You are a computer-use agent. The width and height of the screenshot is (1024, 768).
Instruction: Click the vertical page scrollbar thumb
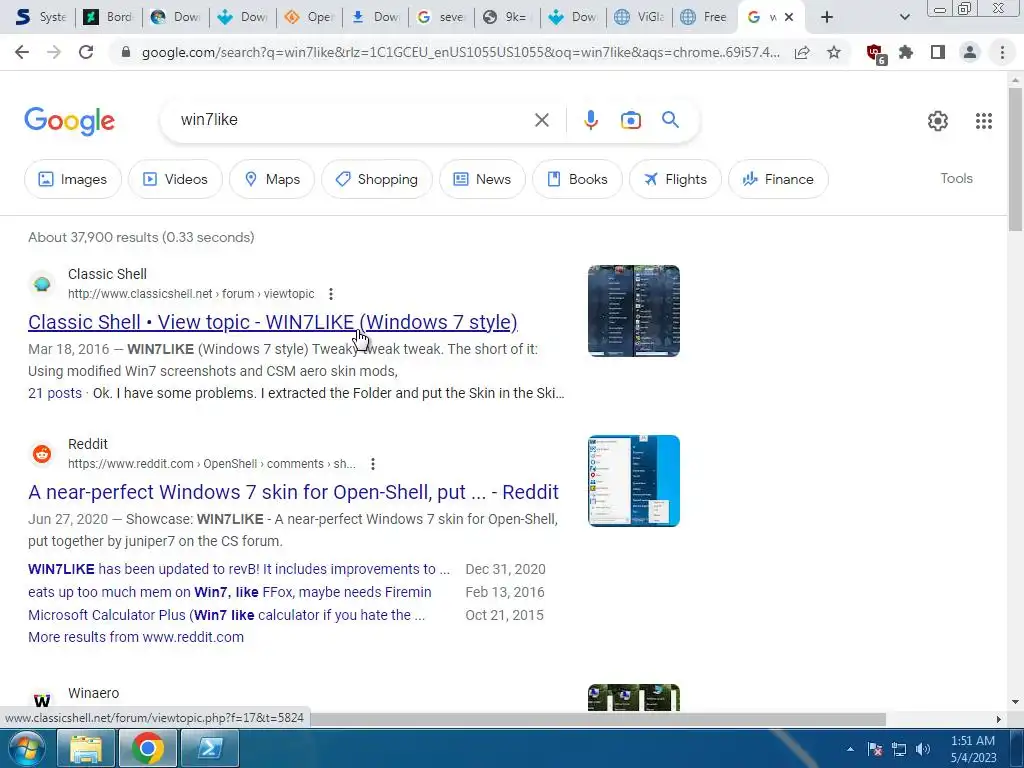click(x=1015, y=159)
